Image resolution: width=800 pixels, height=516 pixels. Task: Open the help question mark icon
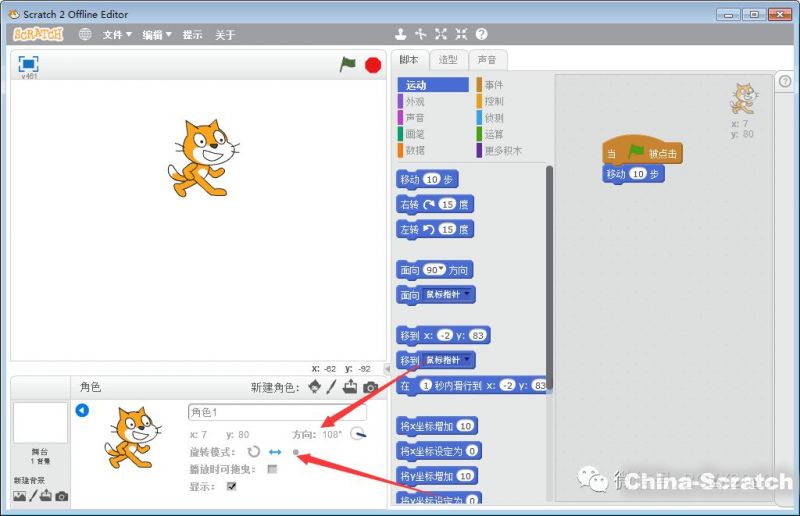click(x=481, y=34)
